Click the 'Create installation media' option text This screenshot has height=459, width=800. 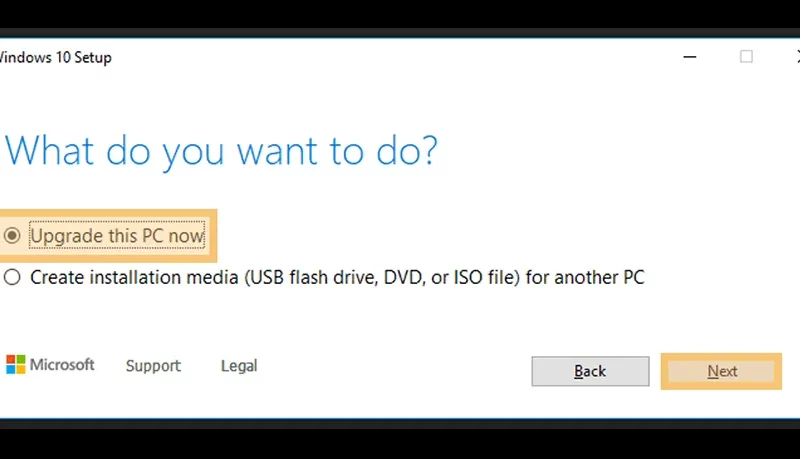337,277
